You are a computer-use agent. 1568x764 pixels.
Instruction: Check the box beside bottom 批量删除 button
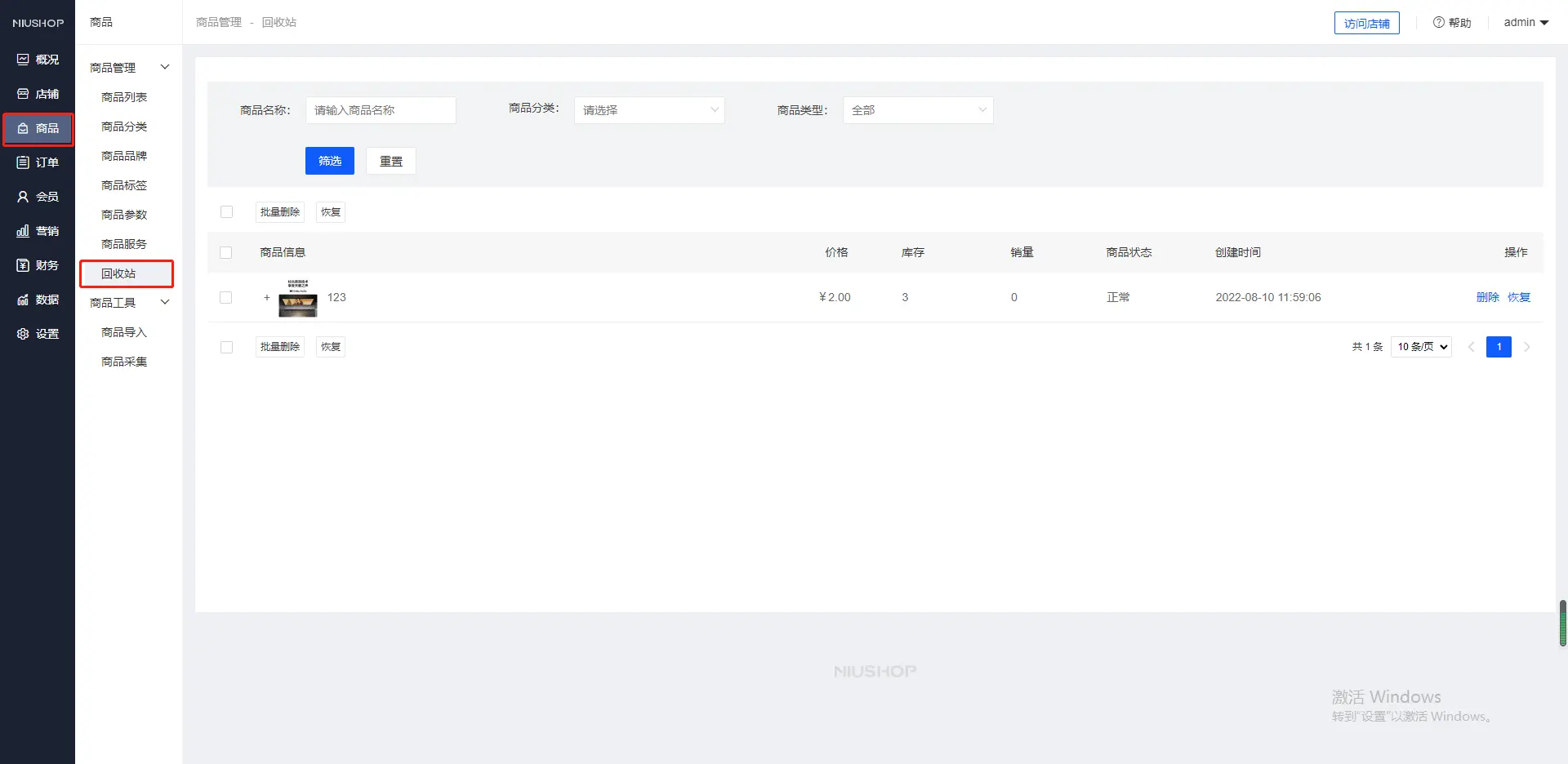point(227,347)
